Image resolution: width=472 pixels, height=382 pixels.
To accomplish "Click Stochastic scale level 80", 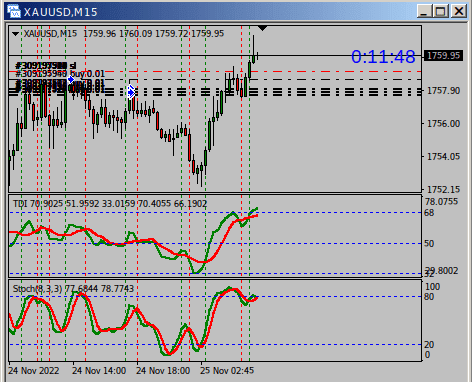I will pyautogui.click(x=429, y=297).
